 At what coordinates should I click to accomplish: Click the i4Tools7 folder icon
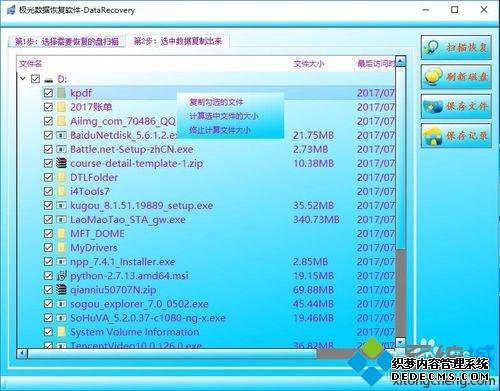[x=61, y=191]
